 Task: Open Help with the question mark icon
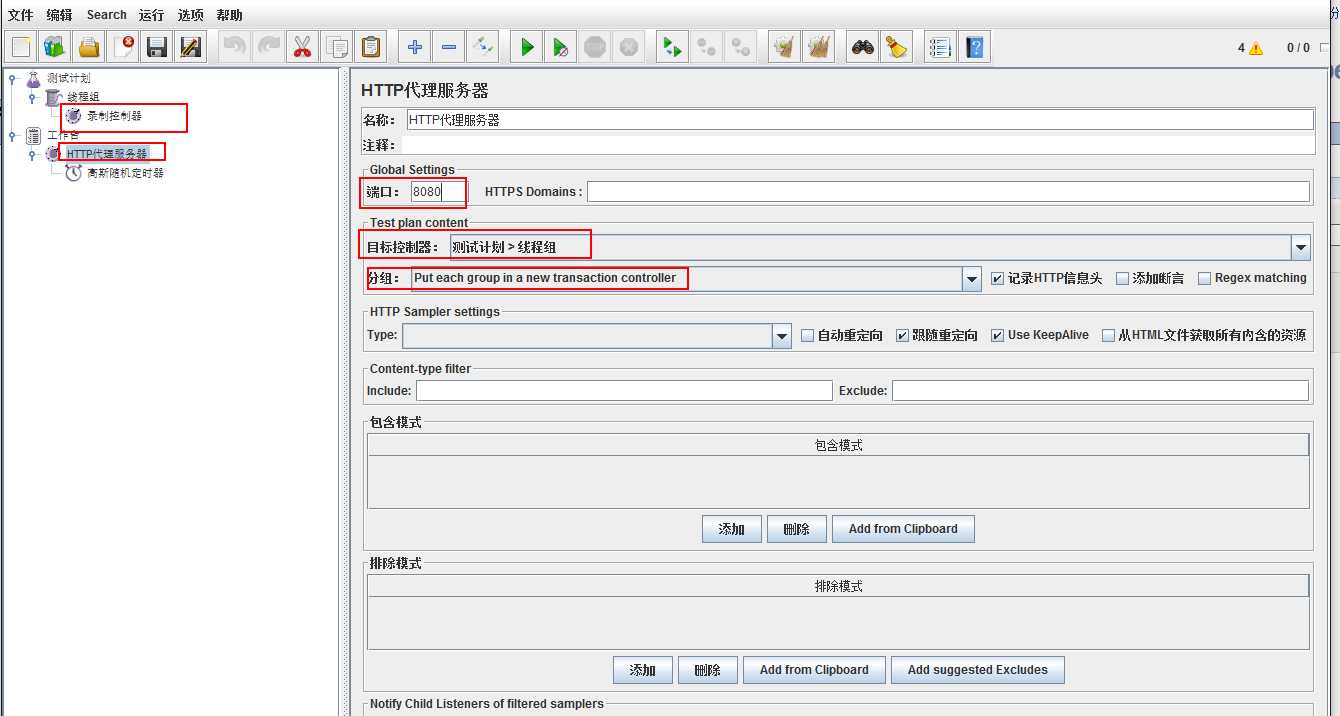975,47
